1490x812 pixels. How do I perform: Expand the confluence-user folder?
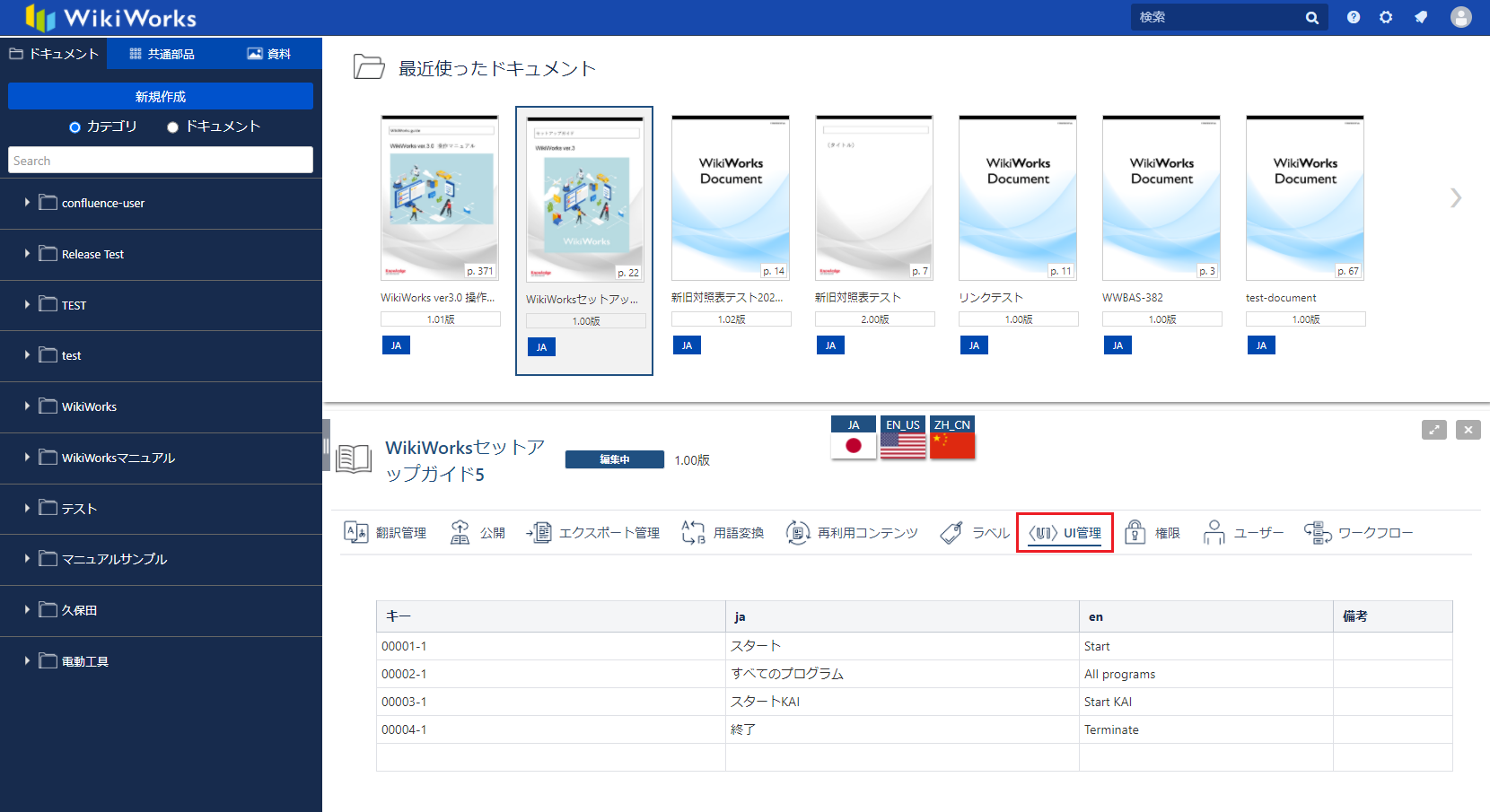(x=27, y=203)
